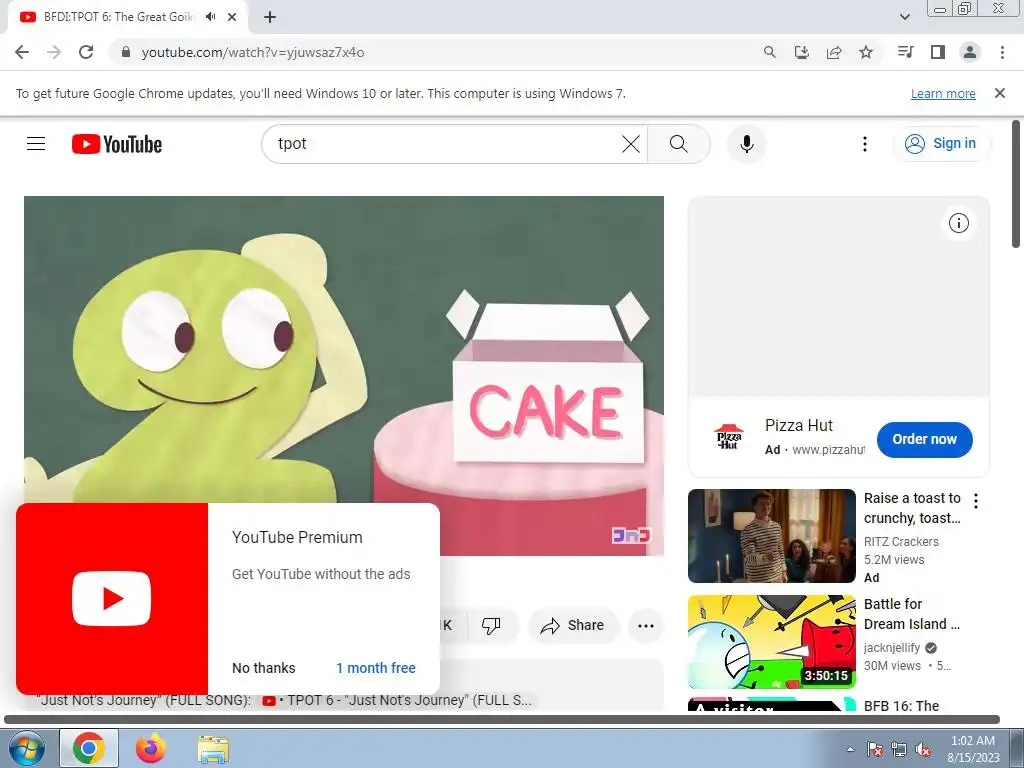Mute the tab via speaker icon
Viewport: 1024px width, 768px height.
point(210,17)
